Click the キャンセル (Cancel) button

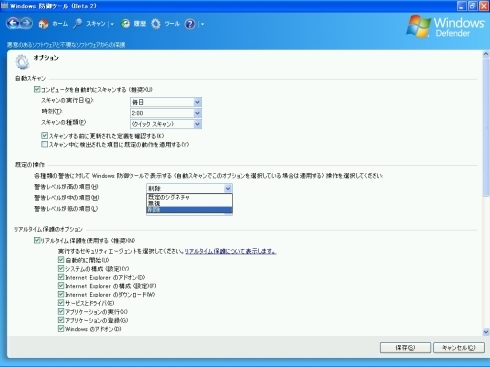459,348
